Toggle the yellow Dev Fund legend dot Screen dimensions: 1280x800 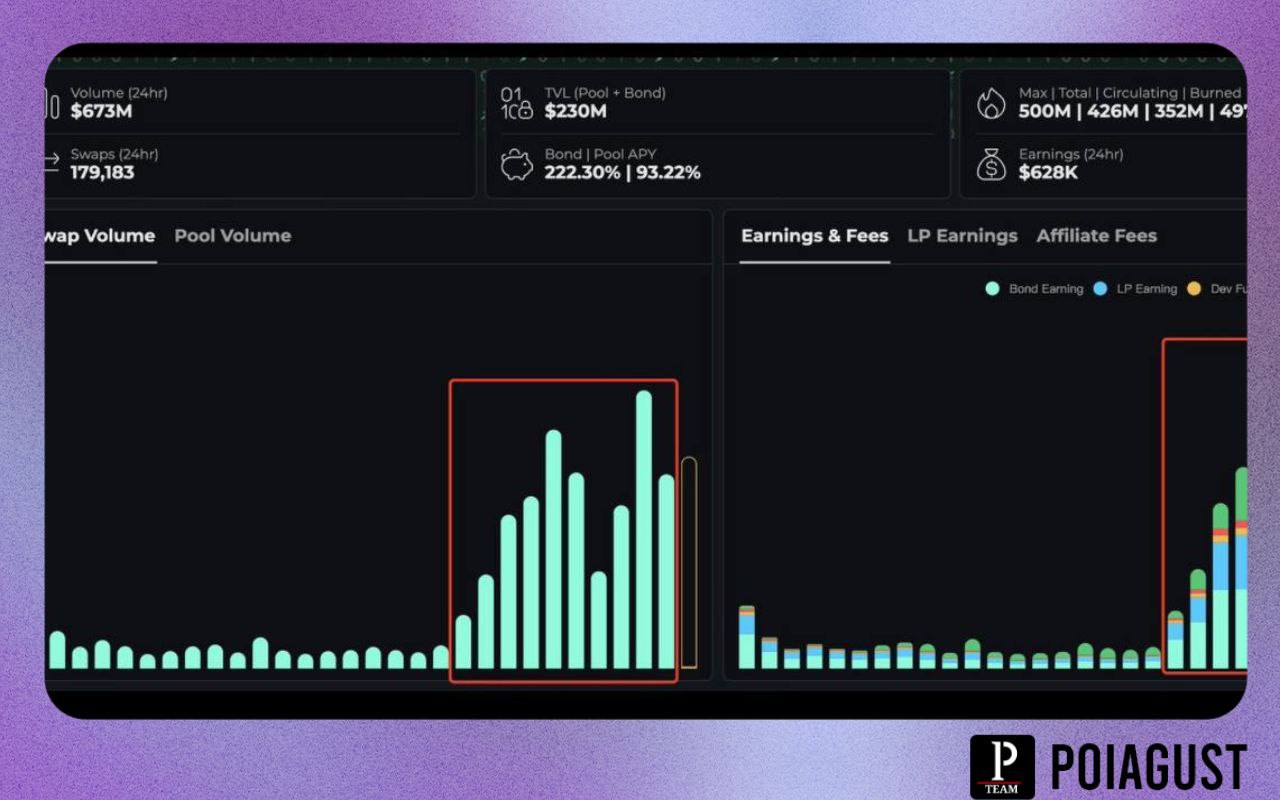coord(1194,289)
